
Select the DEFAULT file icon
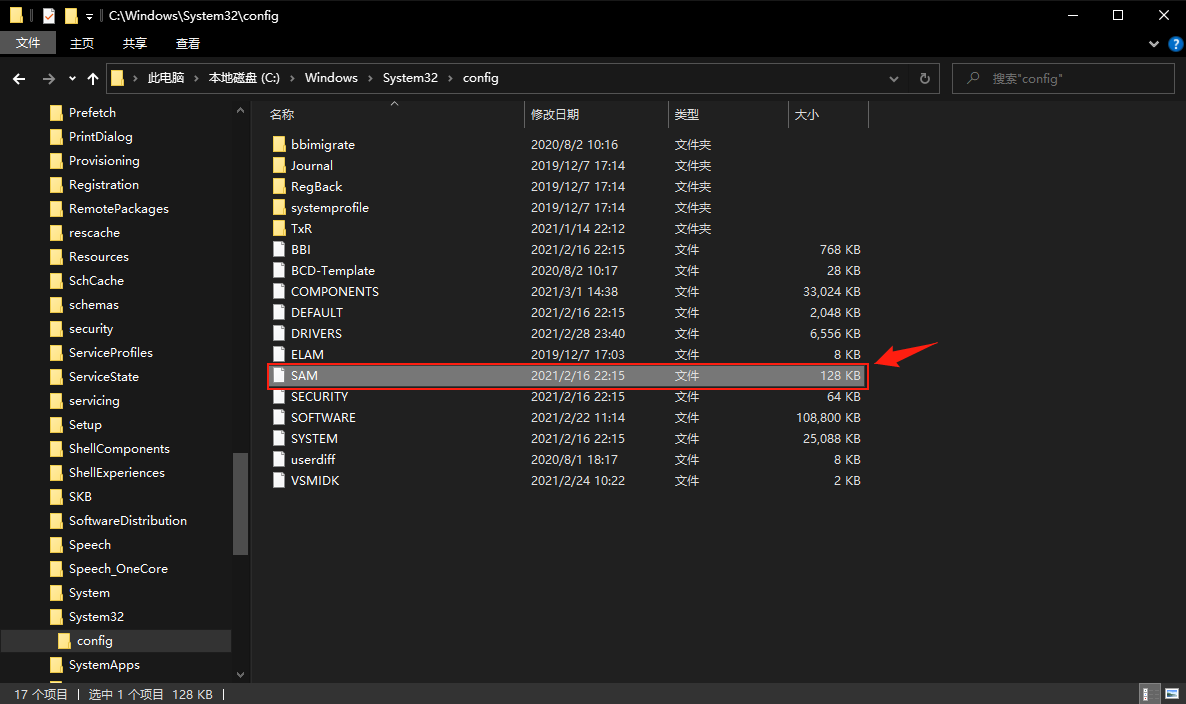click(x=279, y=312)
